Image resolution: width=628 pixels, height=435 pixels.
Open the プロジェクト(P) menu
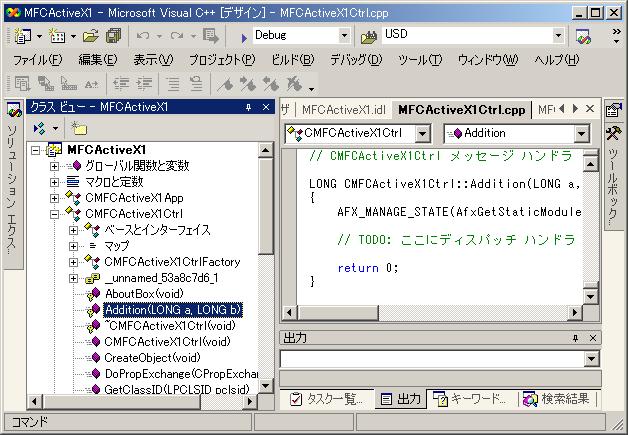(x=222, y=60)
